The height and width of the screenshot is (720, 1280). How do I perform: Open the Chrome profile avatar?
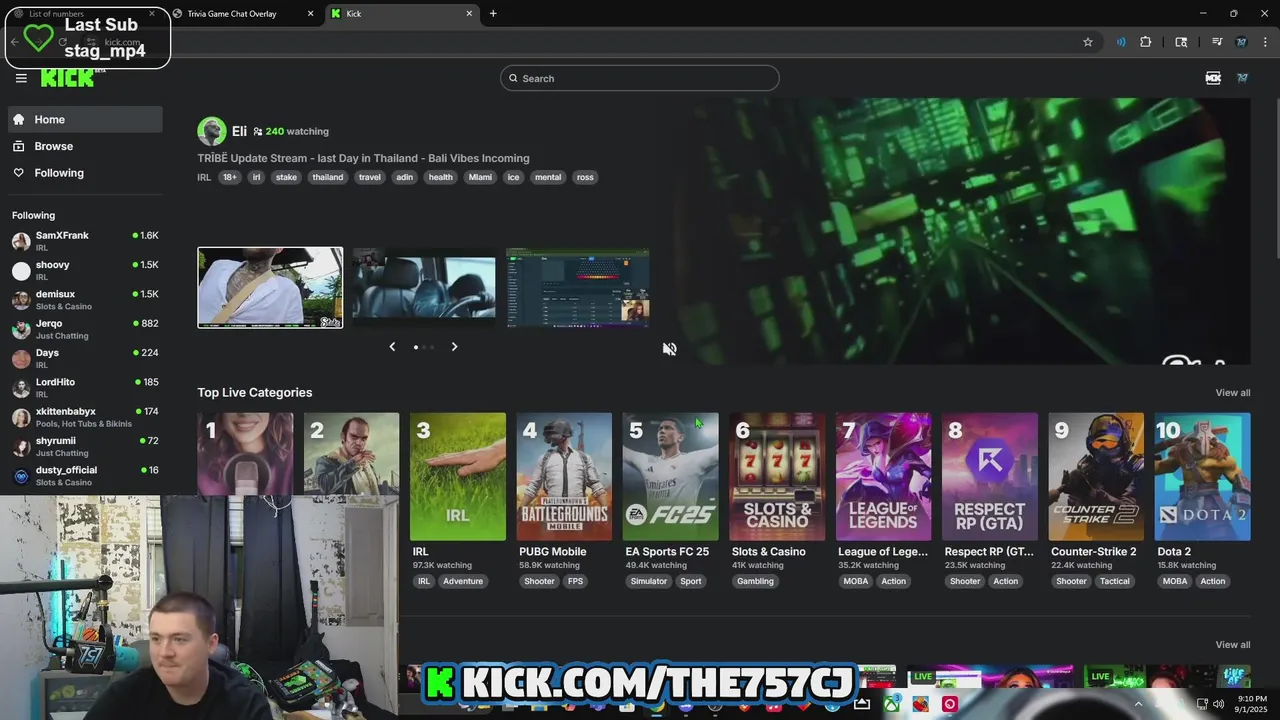pos(1241,42)
